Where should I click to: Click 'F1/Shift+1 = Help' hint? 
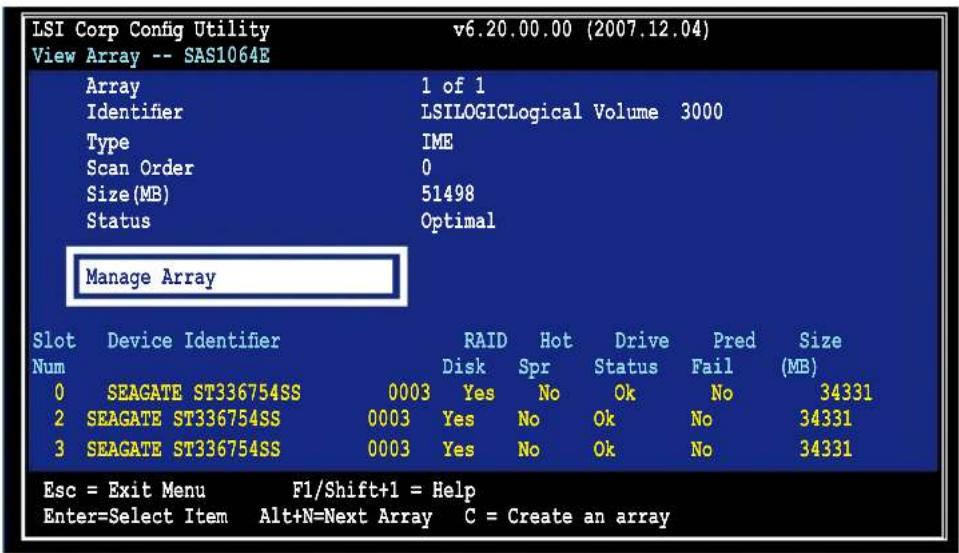383,490
